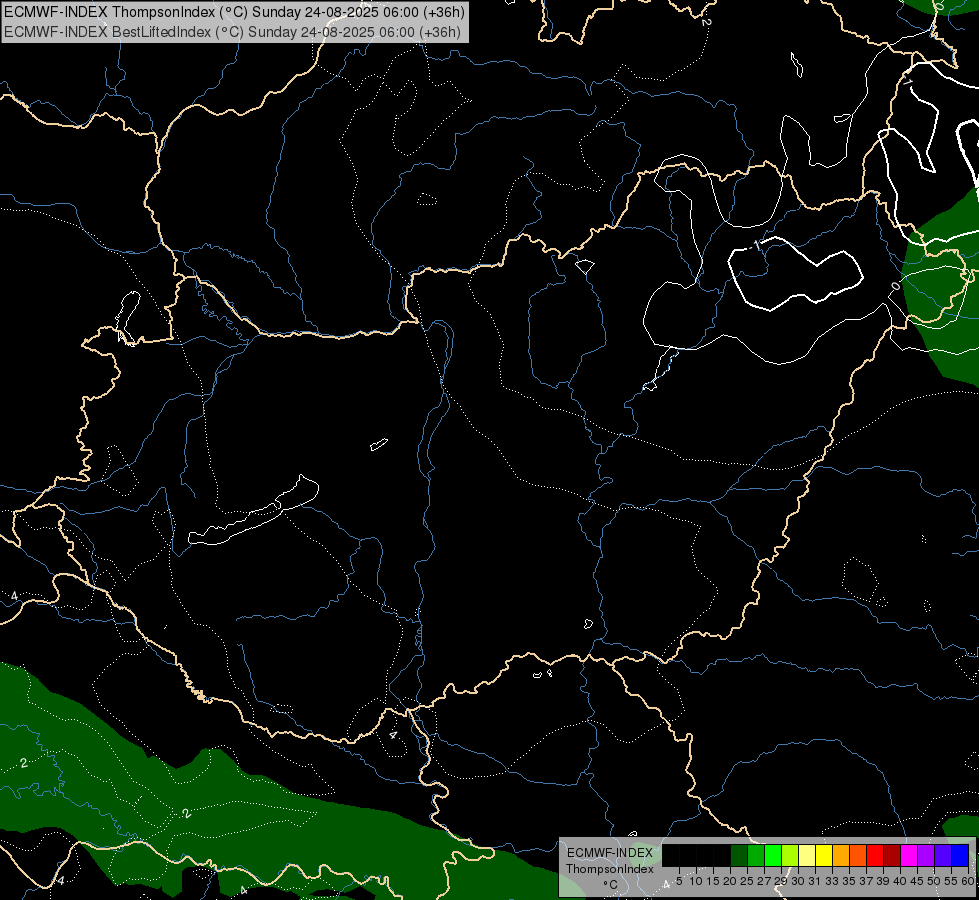This screenshot has height=900, width=979.
Task: Pick the yellow-green 29–30 legend swatch
Action: [790, 855]
